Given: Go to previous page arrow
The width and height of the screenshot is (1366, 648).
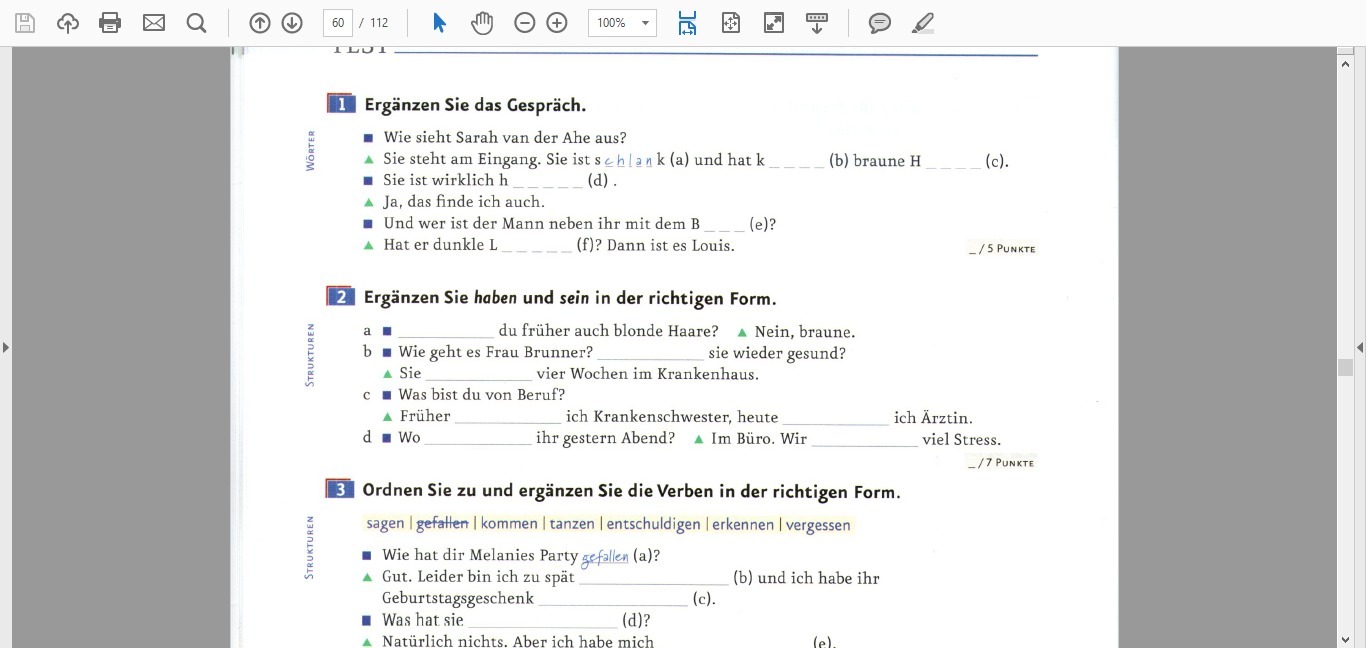Looking at the screenshot, I should (x=260, y=23).
